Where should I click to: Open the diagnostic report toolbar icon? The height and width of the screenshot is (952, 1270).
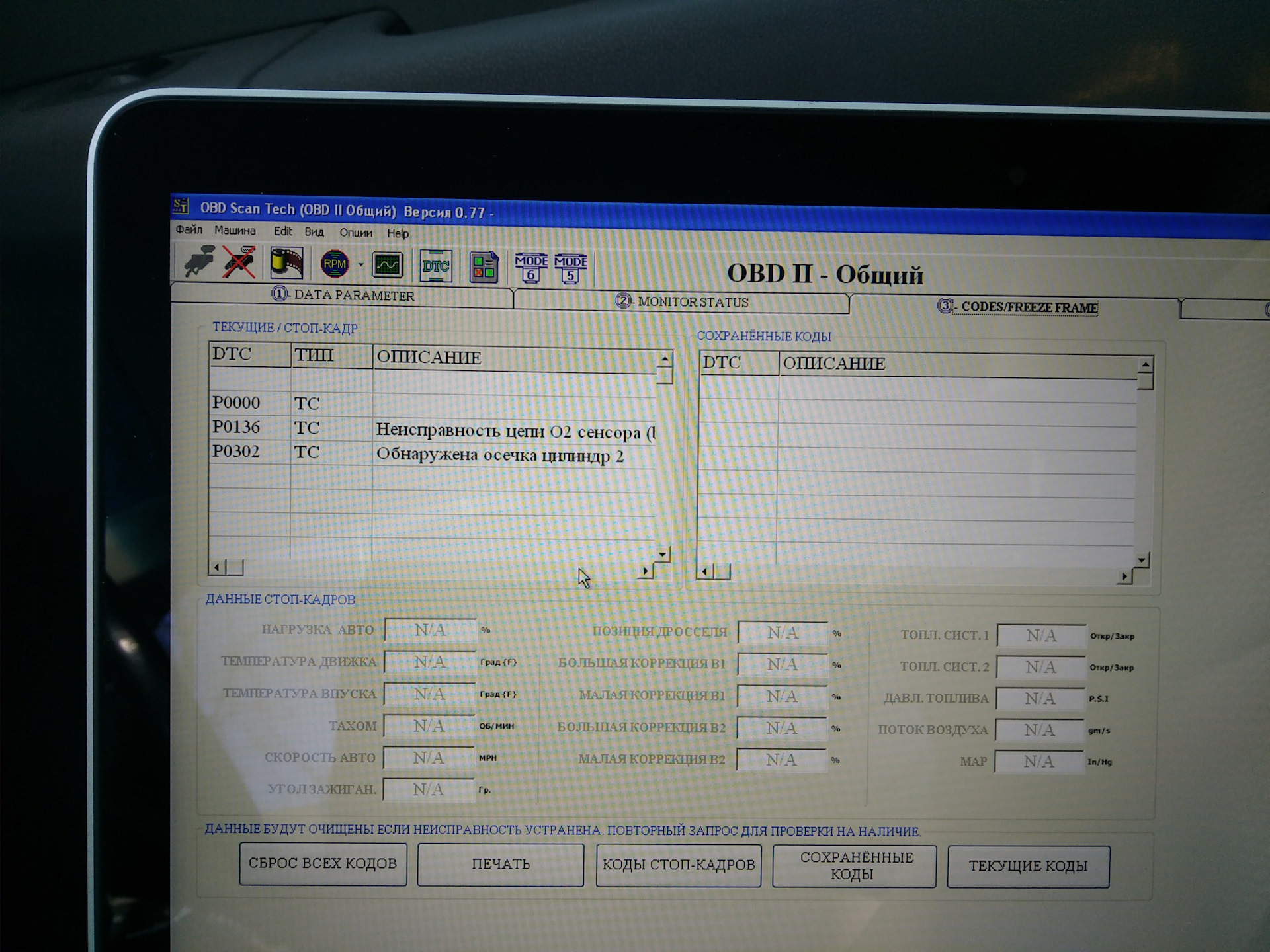[485, 266]
